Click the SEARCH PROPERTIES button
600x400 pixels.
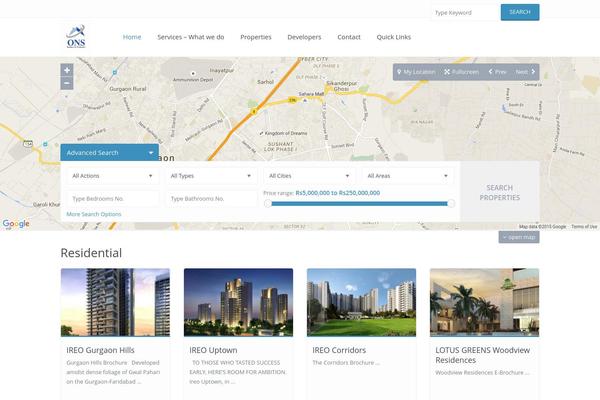500,191
